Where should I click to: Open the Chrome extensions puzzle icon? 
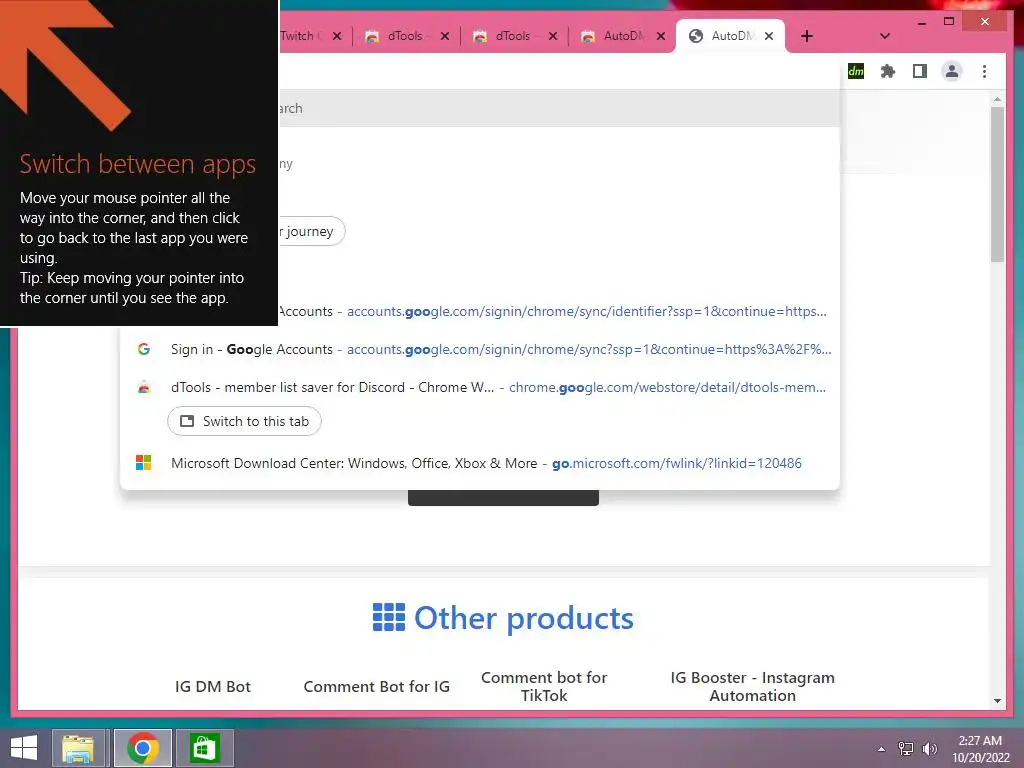click(888, 71)
